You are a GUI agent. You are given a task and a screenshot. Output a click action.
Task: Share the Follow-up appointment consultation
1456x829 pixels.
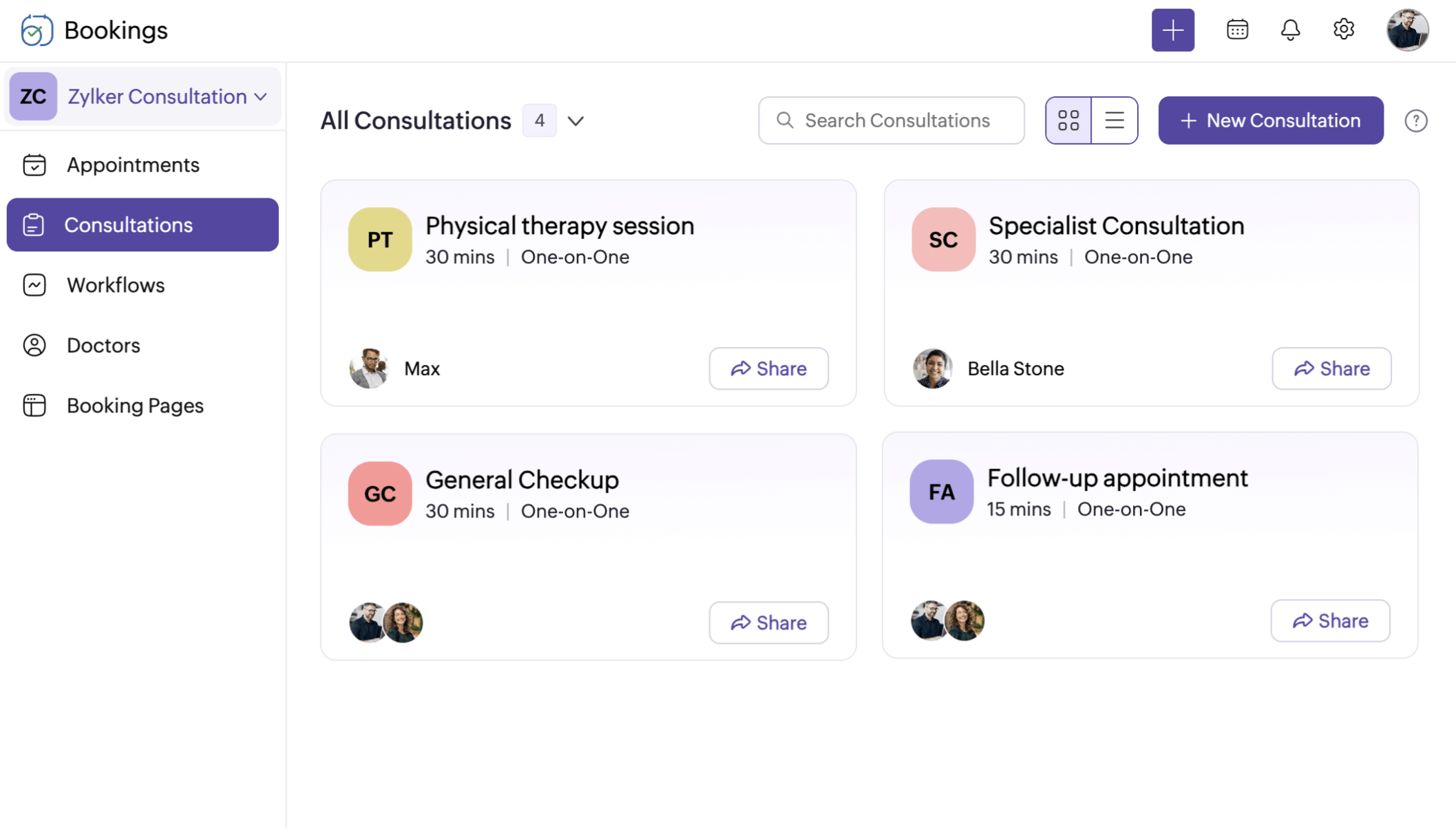1329,621
